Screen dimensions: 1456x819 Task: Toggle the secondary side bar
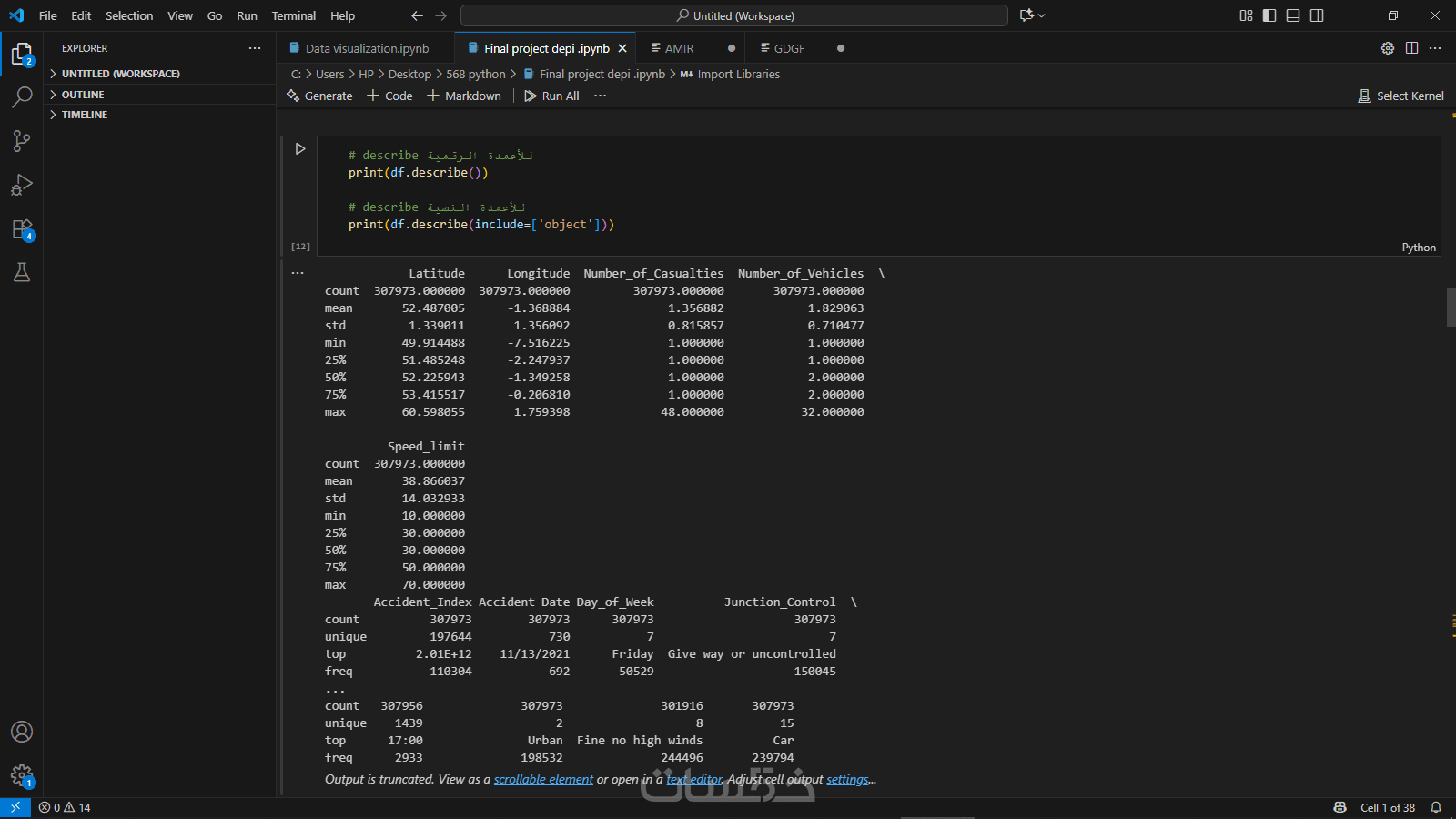(1317, 15)
